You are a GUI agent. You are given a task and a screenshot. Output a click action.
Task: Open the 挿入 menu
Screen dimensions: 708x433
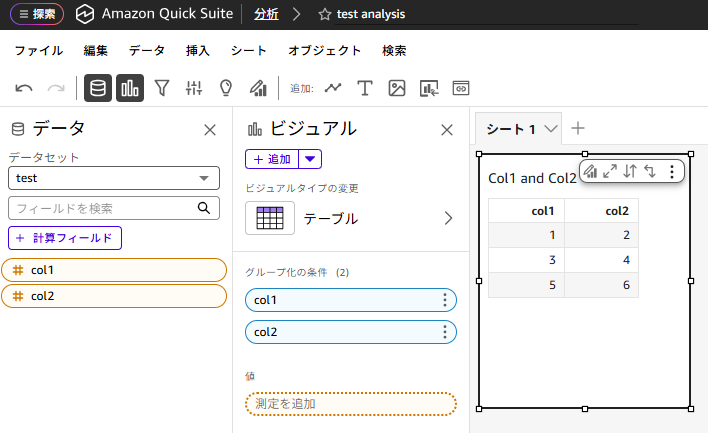click(198, 50)
